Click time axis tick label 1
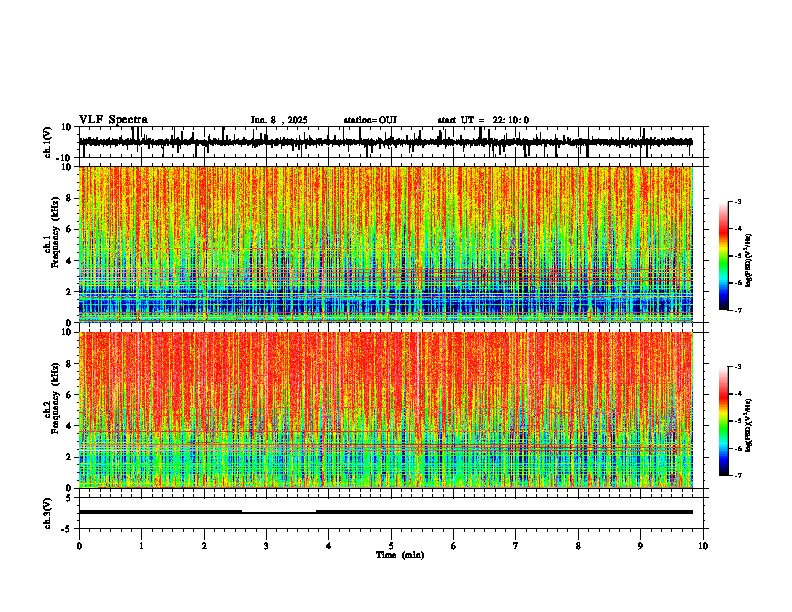 [x=141, y=545]
